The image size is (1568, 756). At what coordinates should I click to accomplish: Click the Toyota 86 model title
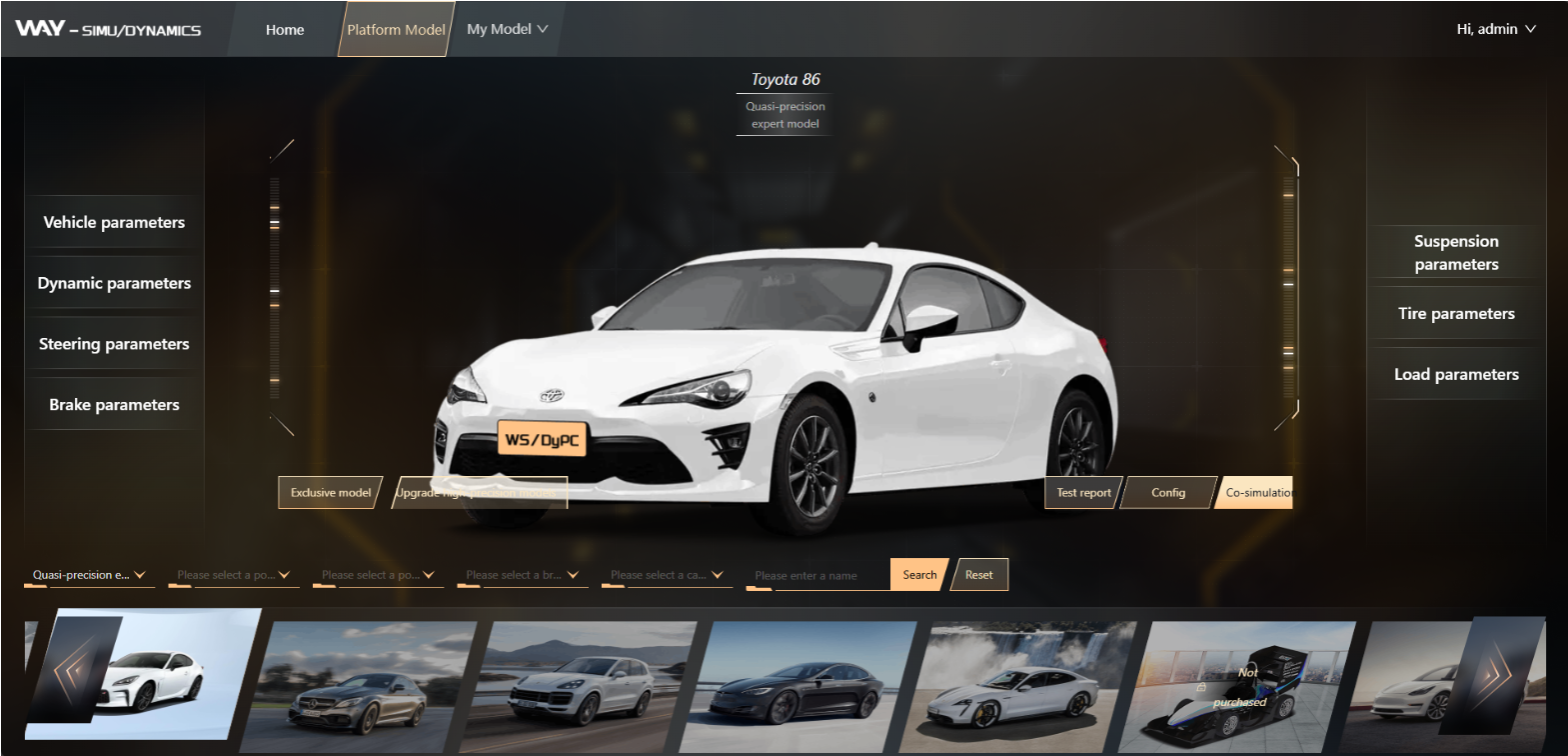point(785,79)
